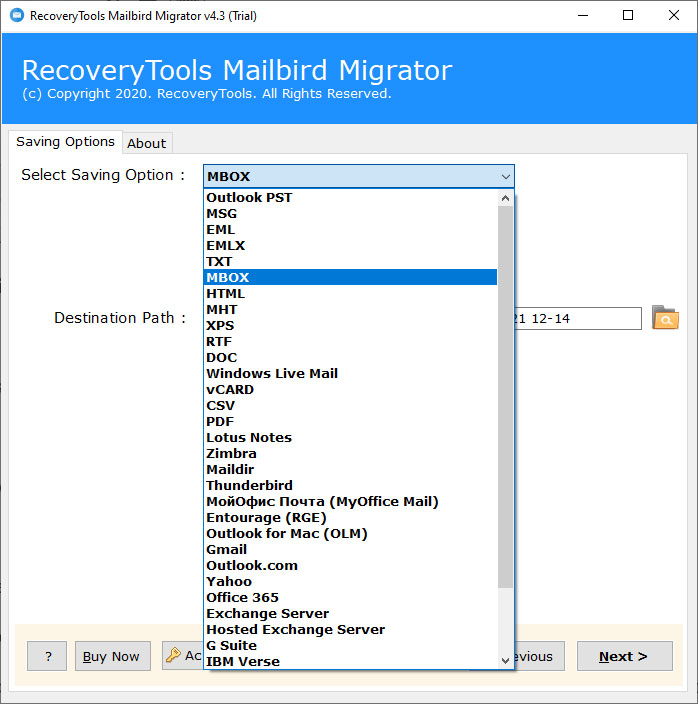Viewport: 698px width, 704px height.
Task: Choose Office 365 from the list
Action: [x=350, y=598]
